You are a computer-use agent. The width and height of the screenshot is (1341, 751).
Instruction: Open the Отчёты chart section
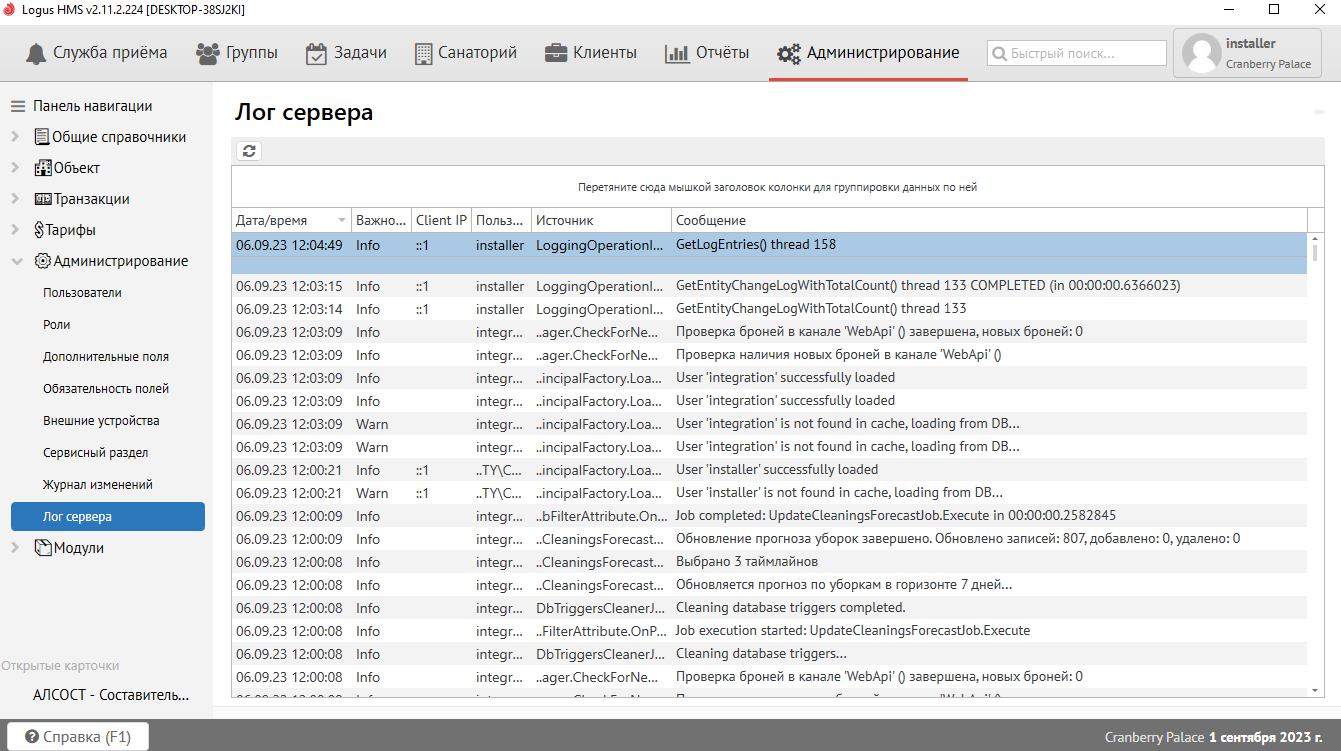(x=707, y=53)
